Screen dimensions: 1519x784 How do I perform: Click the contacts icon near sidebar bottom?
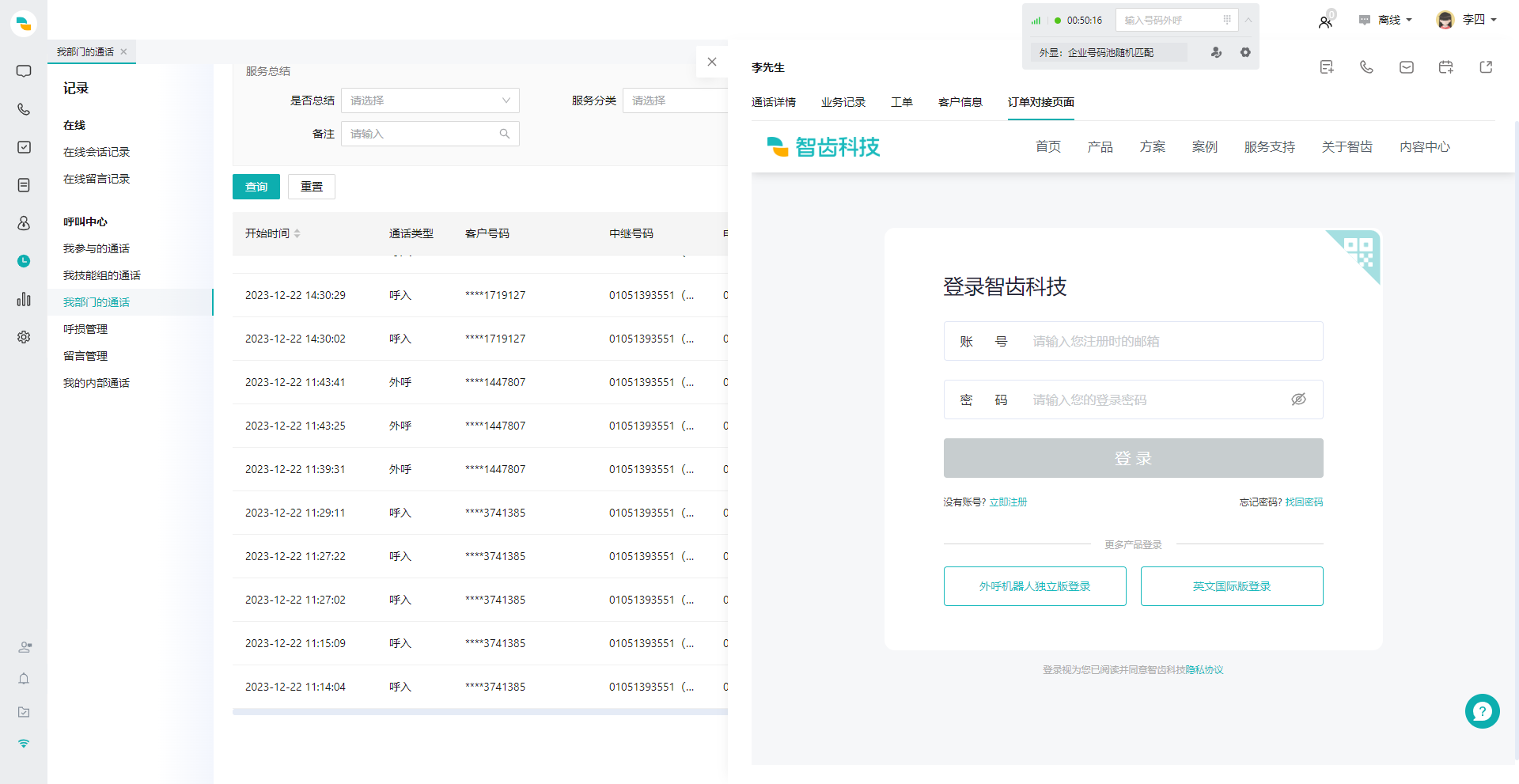(25, 647)
